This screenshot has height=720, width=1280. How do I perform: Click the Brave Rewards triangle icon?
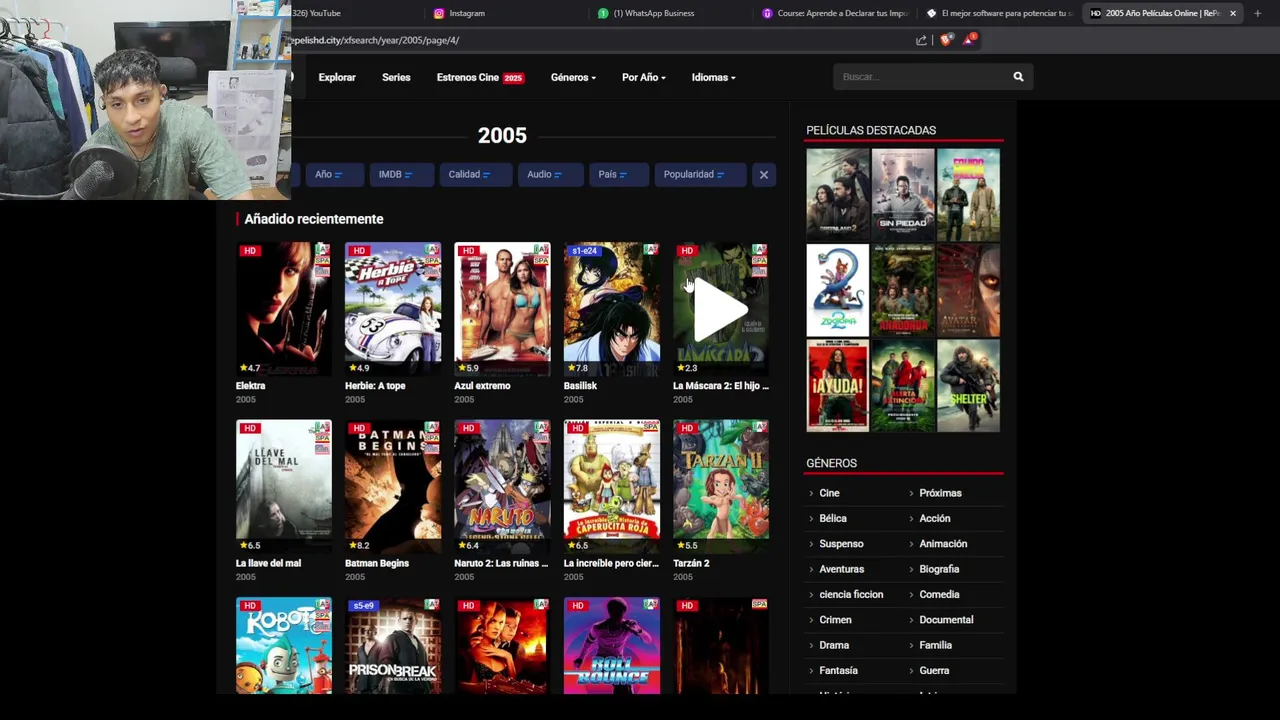[969, 40]
